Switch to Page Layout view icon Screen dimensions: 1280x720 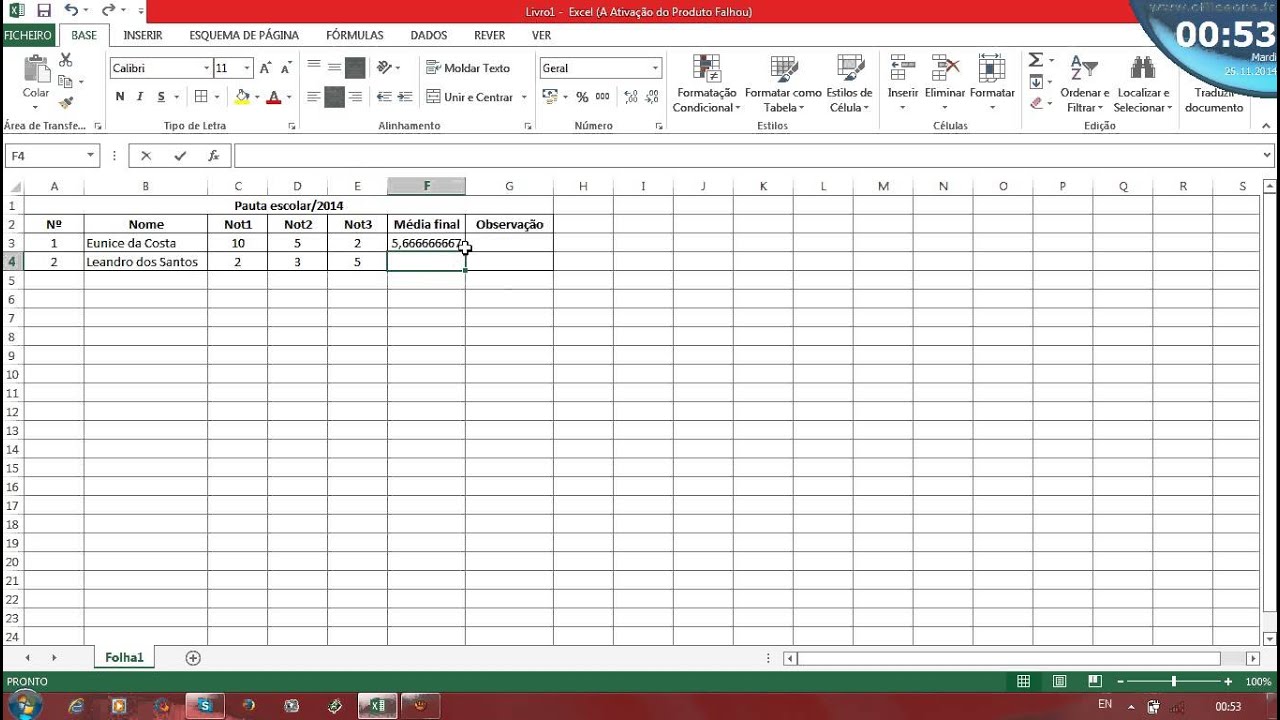click(1060, 681)
